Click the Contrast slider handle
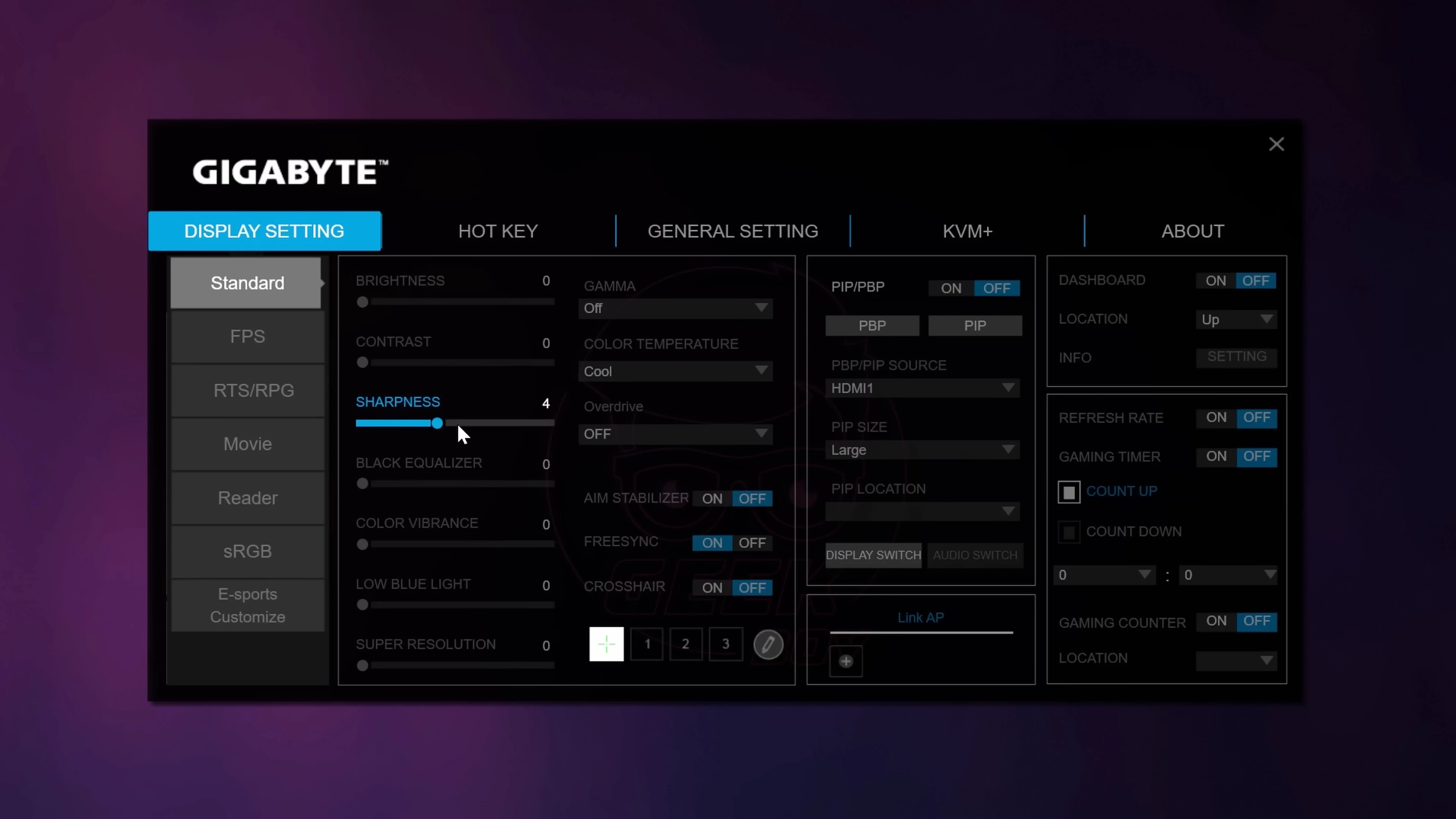 pyautogui.click(x=362, y=363)
